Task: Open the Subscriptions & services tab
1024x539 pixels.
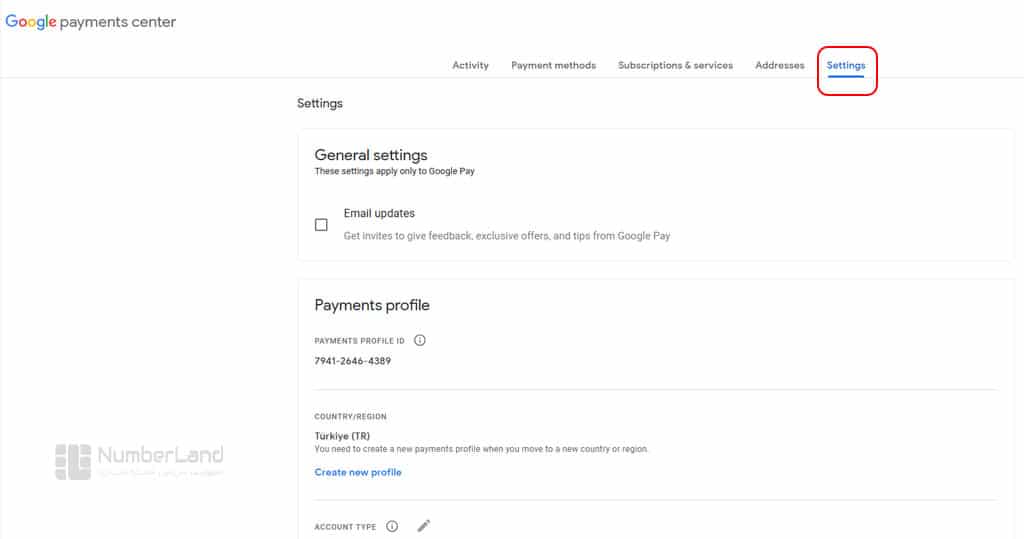Action: click(675, 65)
